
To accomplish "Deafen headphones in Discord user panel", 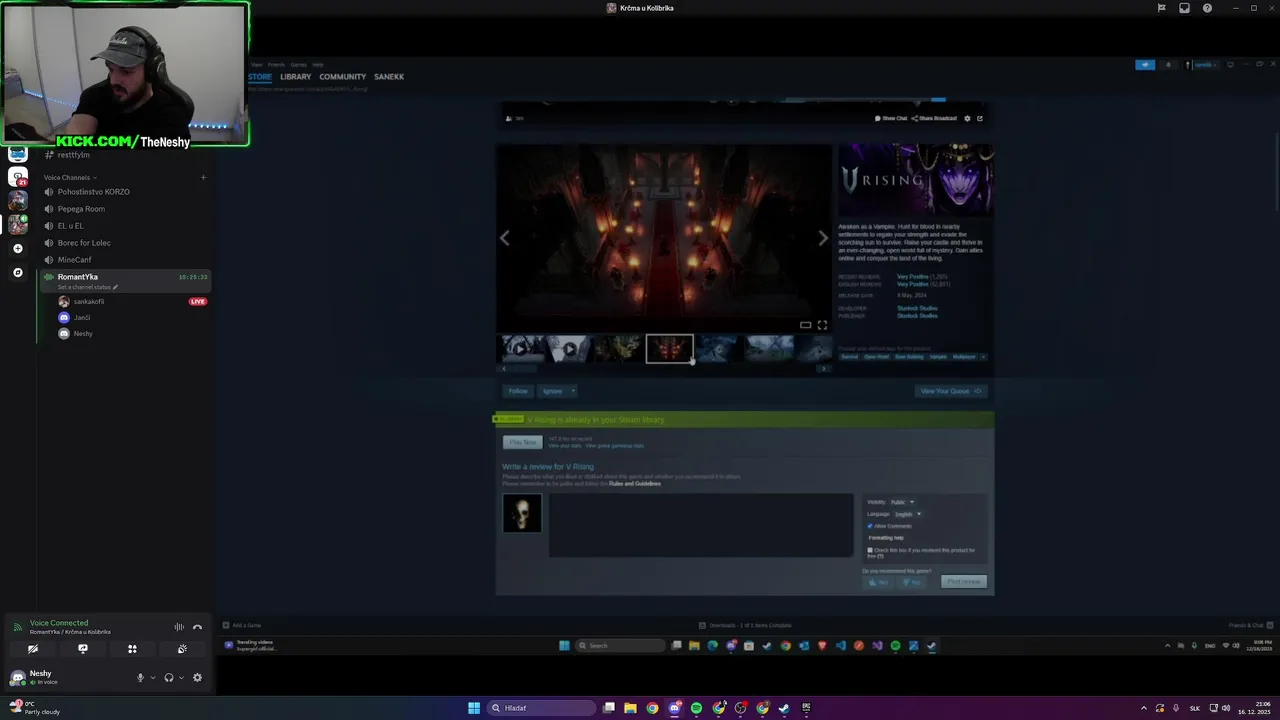I will 168,677.
